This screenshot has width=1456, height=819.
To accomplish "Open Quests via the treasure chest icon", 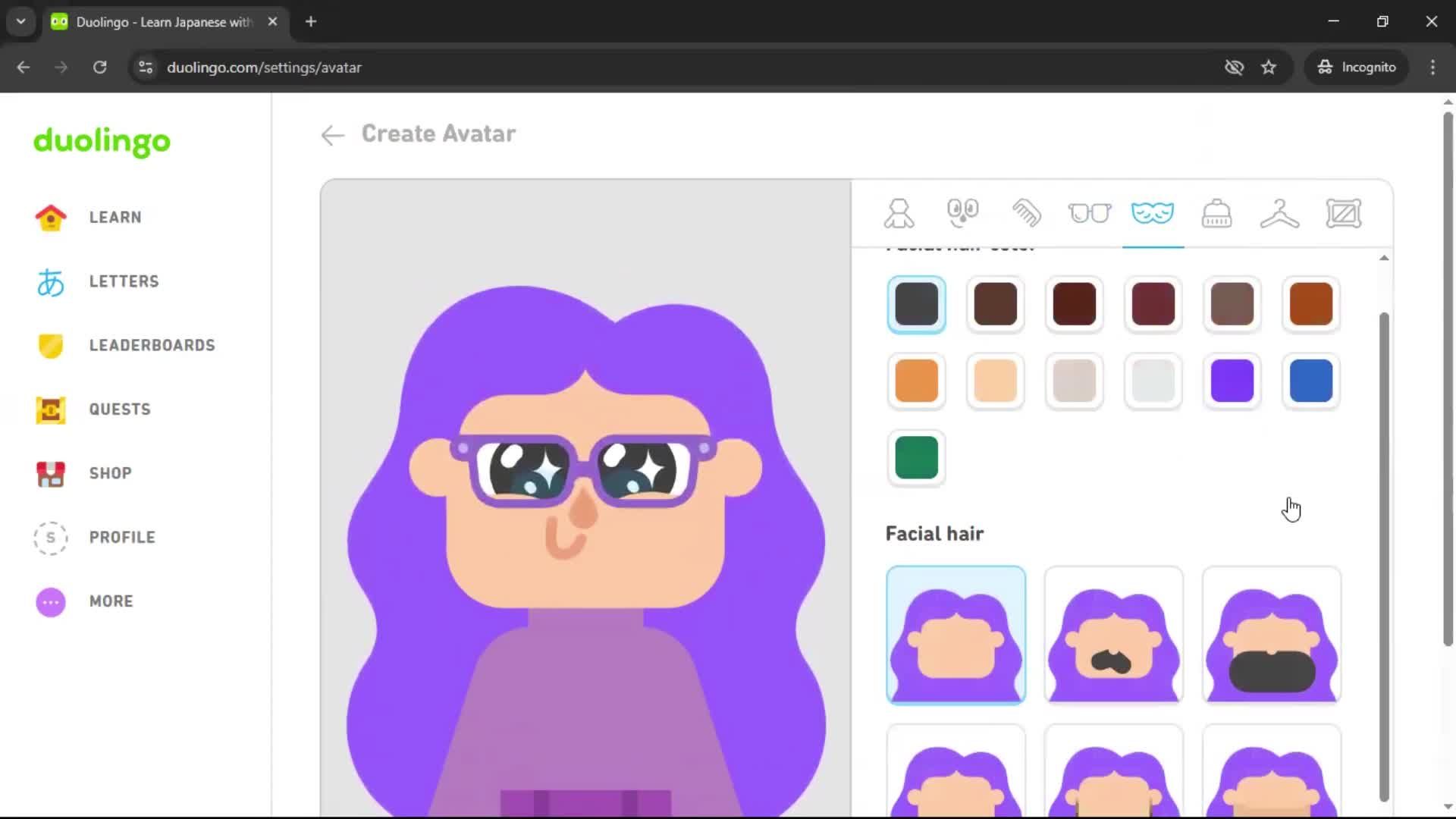I will click(50, 410).
